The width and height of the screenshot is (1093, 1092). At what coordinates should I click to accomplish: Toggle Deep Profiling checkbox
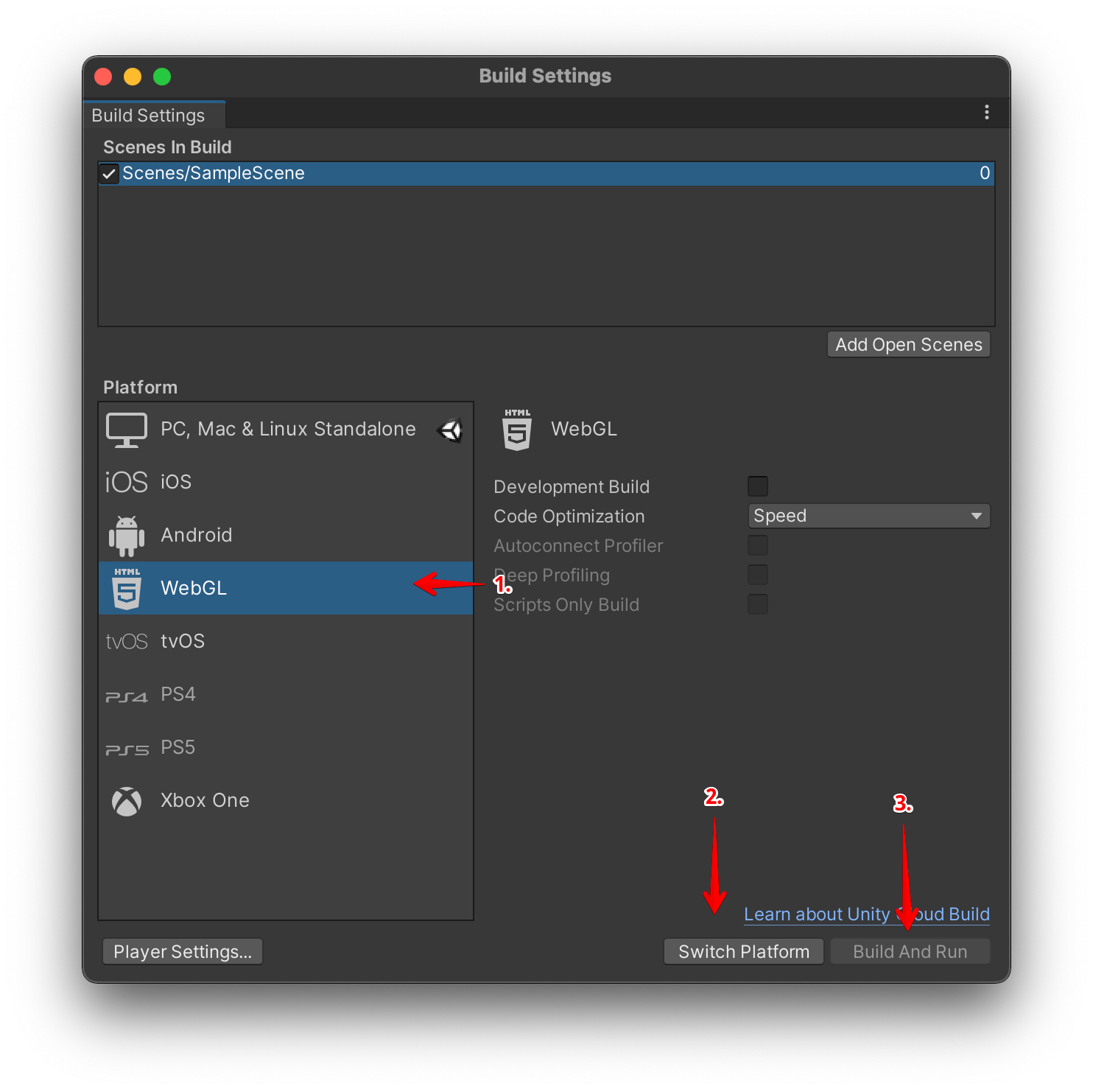click(x=758, y=575)
